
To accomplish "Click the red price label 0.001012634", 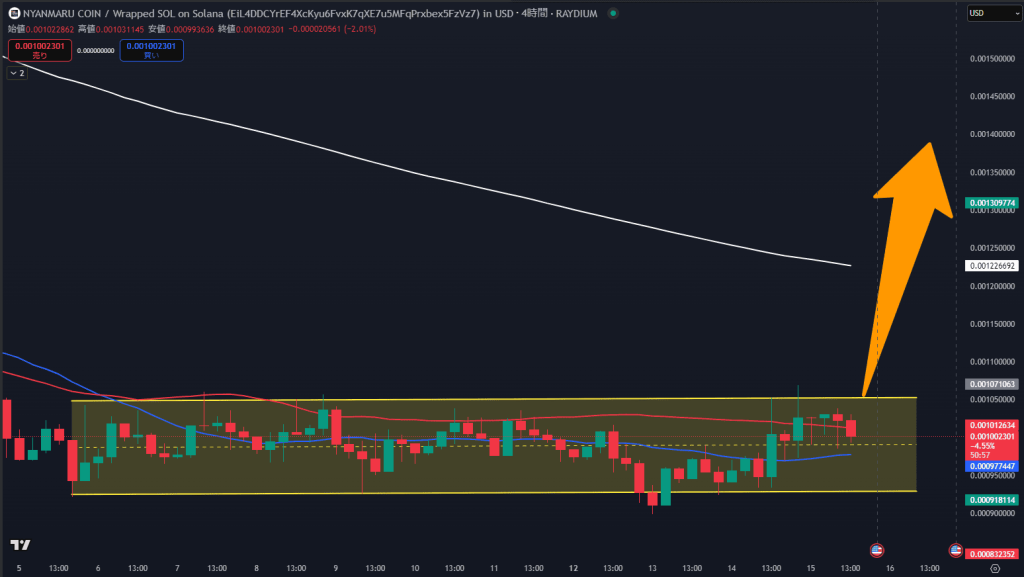I will point(992,426).
